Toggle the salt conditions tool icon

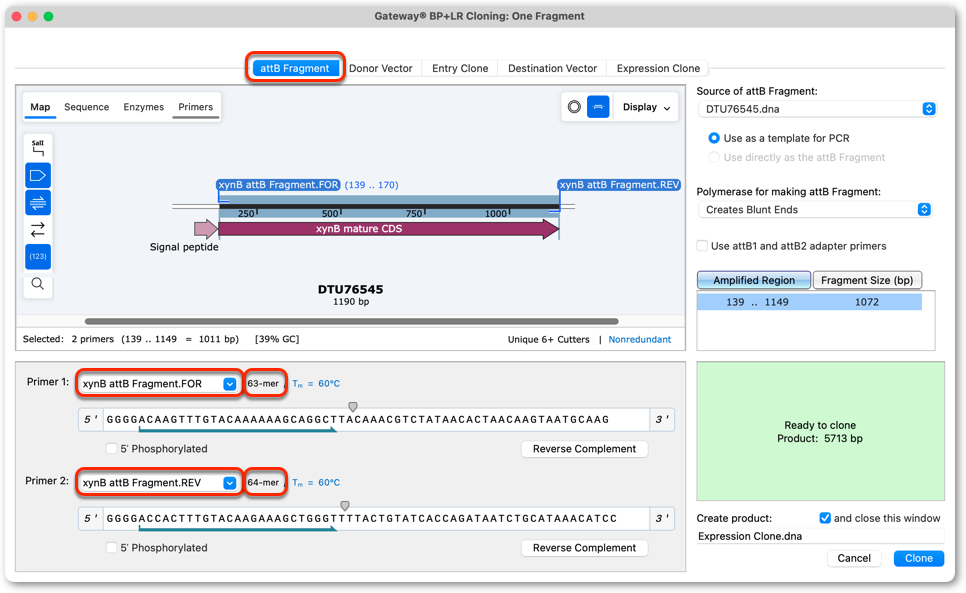[38, 148]
